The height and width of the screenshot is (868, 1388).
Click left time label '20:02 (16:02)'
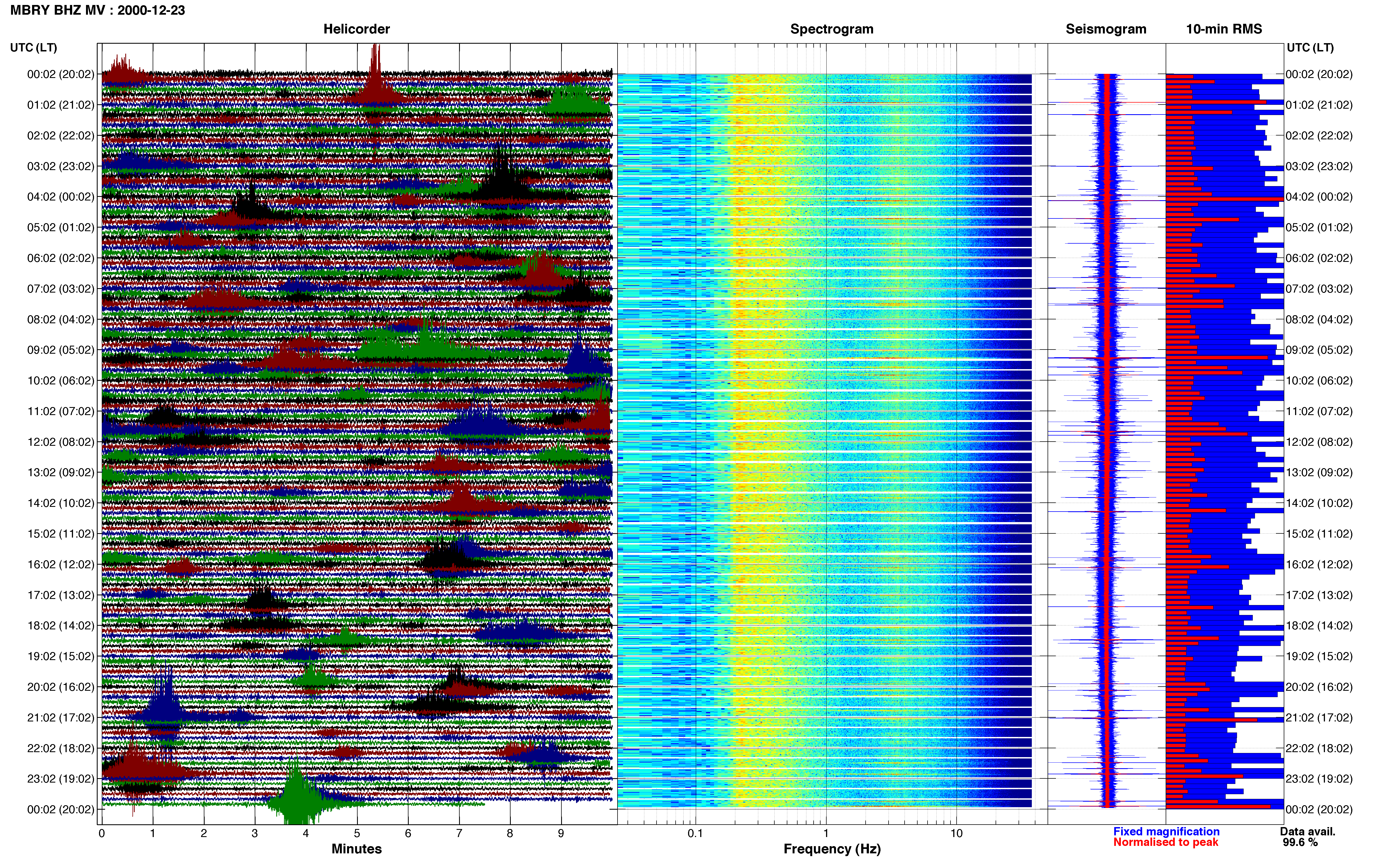pyautogui.click(x=61, y=687)
